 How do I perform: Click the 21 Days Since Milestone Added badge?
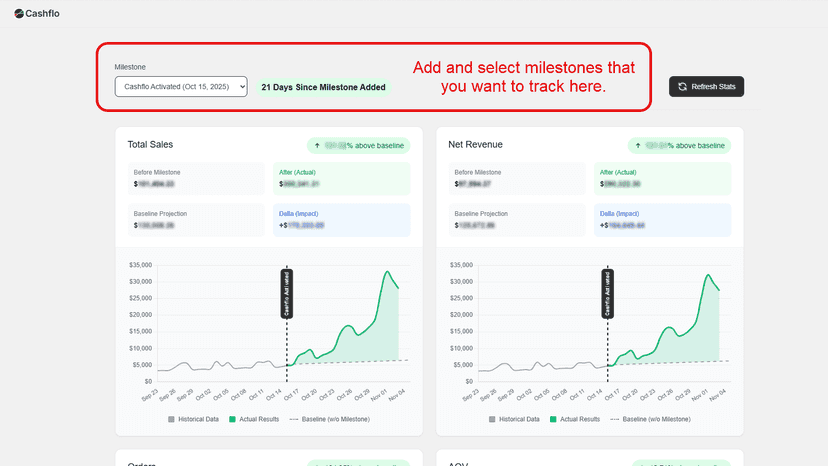(x=323, y=87)
